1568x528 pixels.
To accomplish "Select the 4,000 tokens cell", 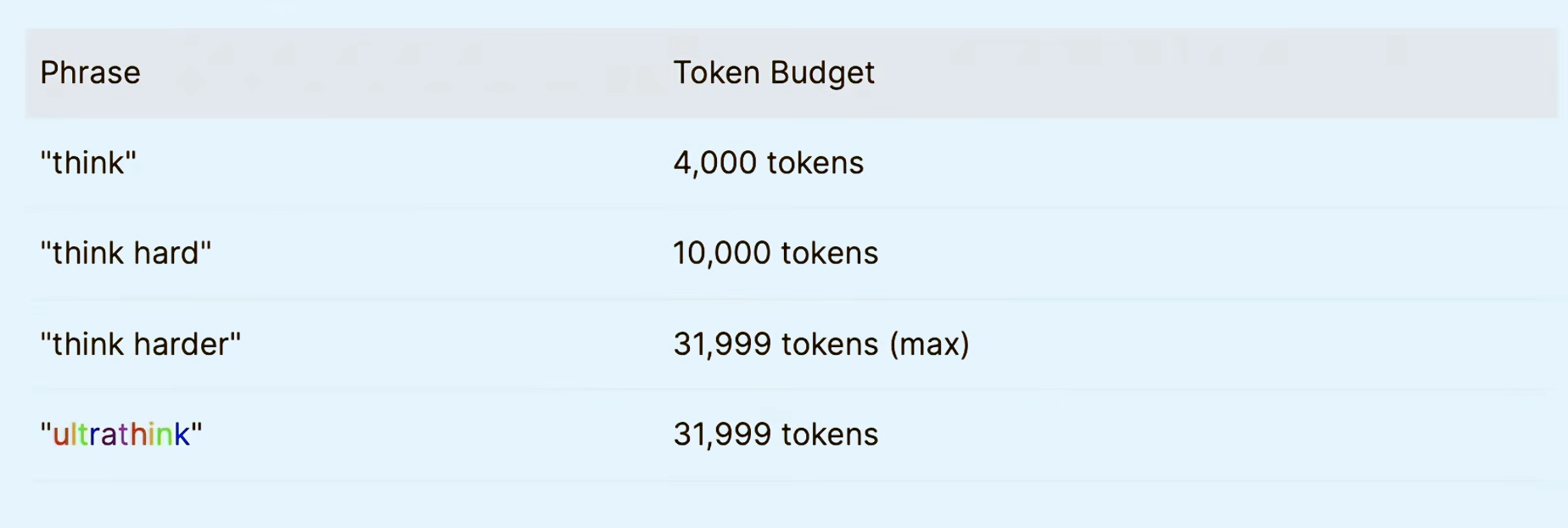I will click(768, 163).
